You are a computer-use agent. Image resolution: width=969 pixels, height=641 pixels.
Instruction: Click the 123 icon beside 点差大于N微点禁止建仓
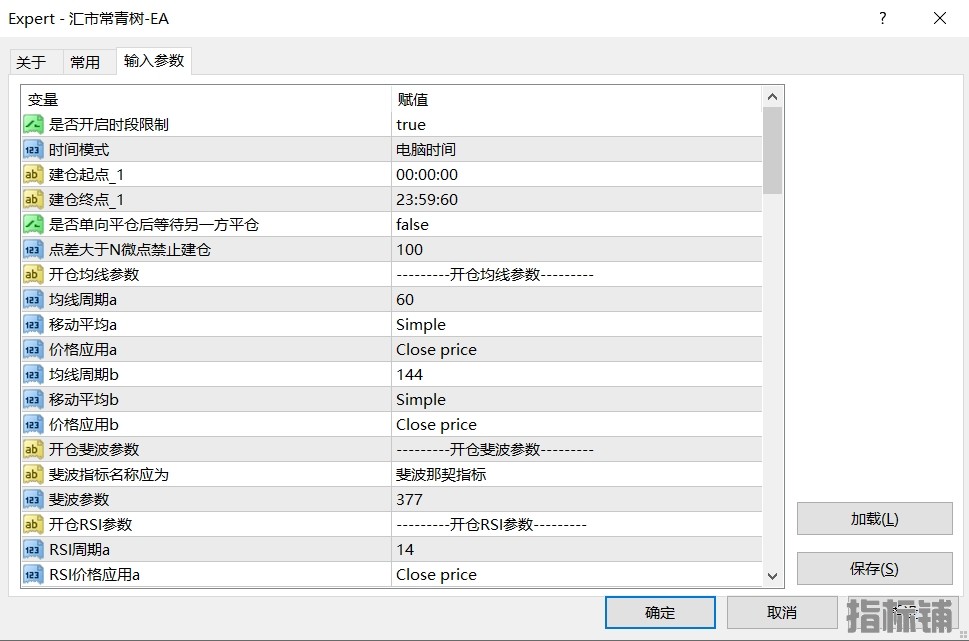(x=33, y=250)
